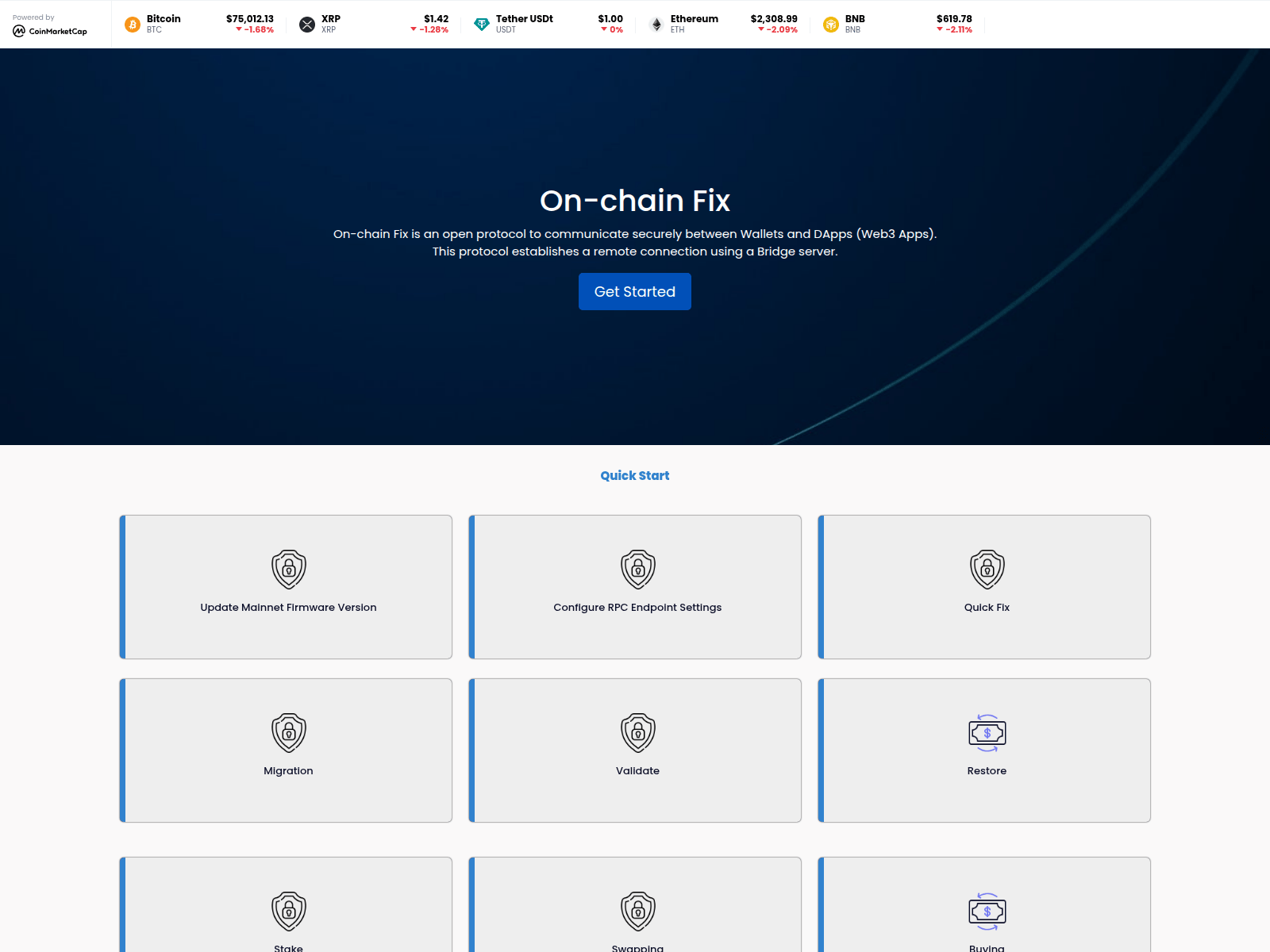Click BNB price $619.78

[954, 18]
